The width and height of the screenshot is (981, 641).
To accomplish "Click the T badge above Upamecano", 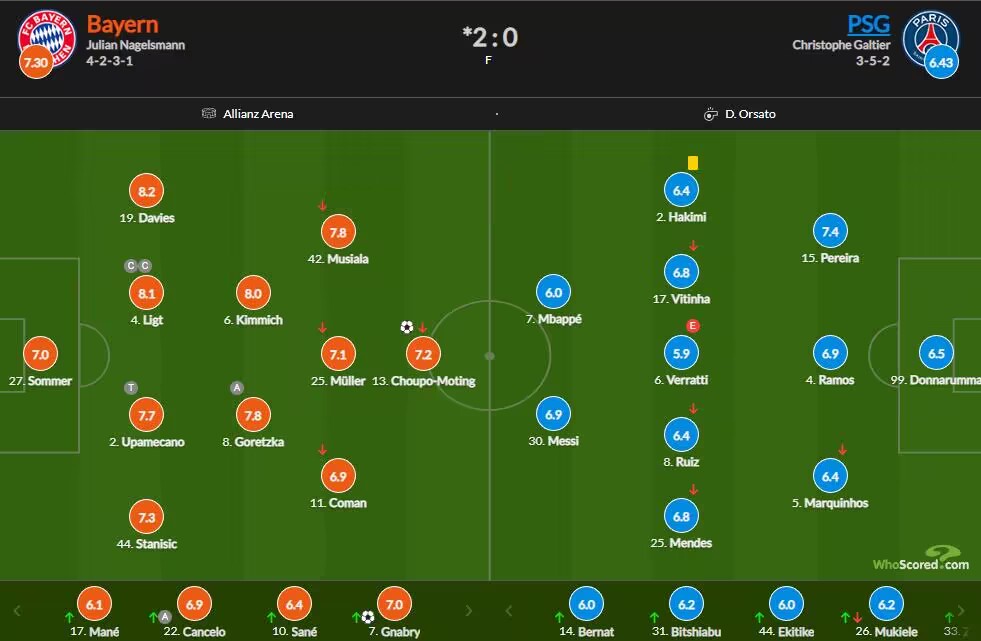I will 131,388.
